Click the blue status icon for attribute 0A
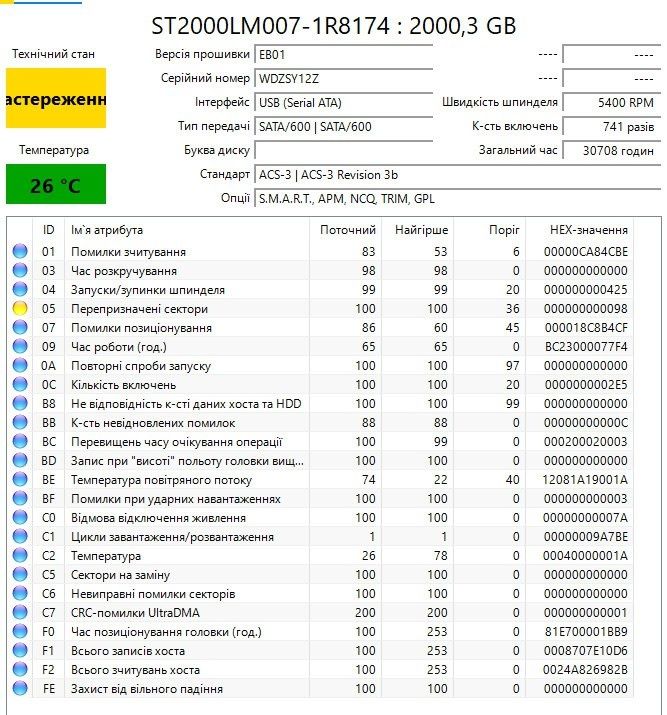Viewport: 667px width, 715px height. tap(20, 366)
